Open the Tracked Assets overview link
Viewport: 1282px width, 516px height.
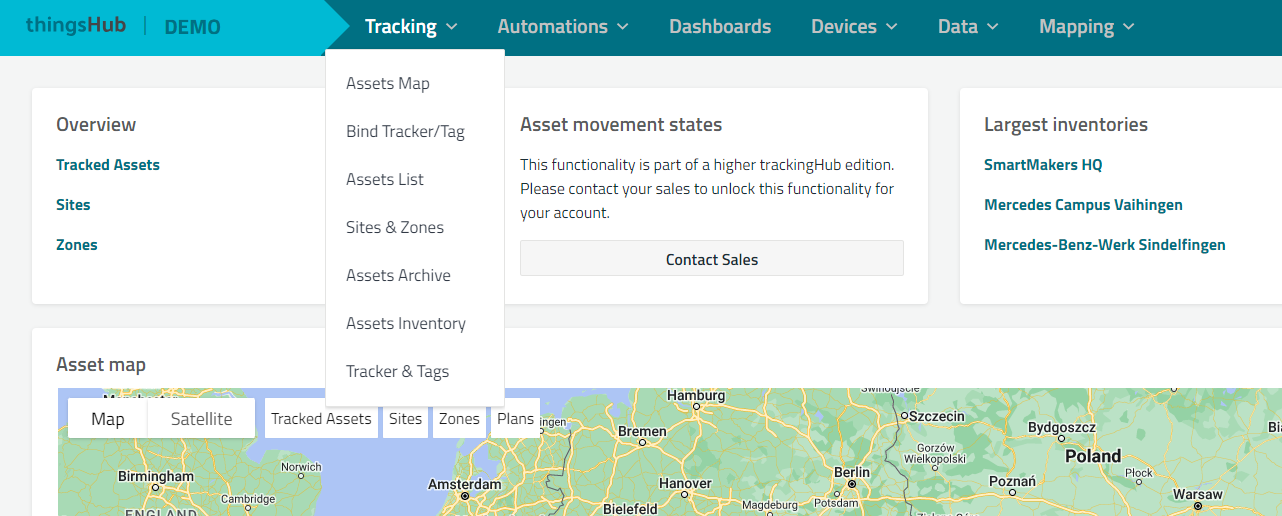pyautogui.click(x=108, y=165)
